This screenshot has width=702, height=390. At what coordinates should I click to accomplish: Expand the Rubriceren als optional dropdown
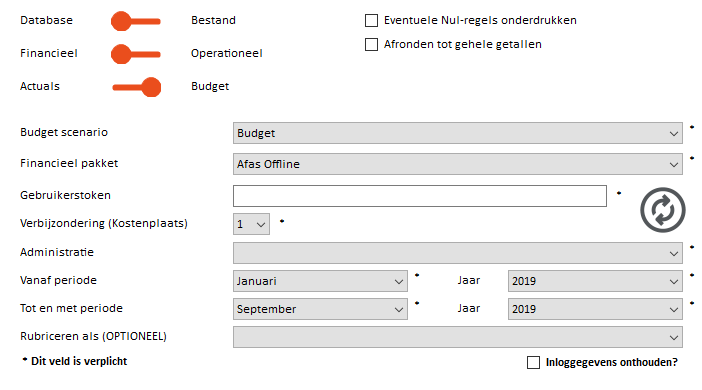point(458,337)
